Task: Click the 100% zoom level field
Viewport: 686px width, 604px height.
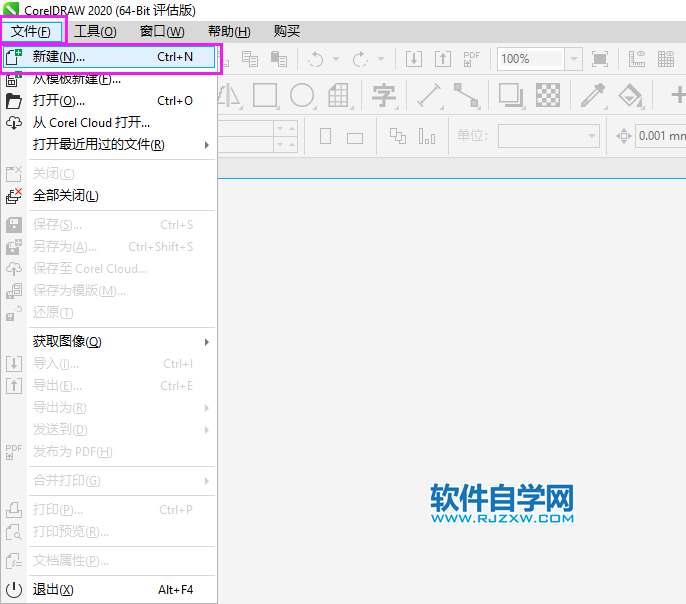Action: [x=531, y=59]
